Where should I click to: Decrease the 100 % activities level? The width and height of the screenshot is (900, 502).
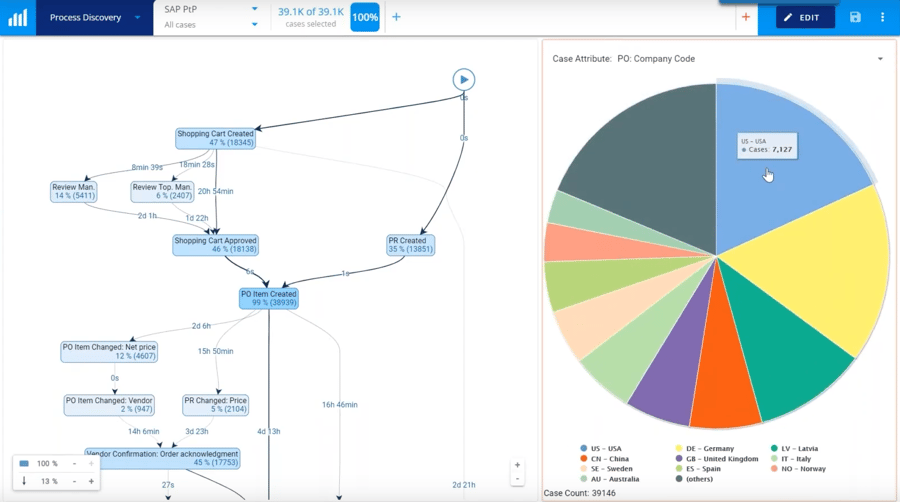tap(74, 464)
